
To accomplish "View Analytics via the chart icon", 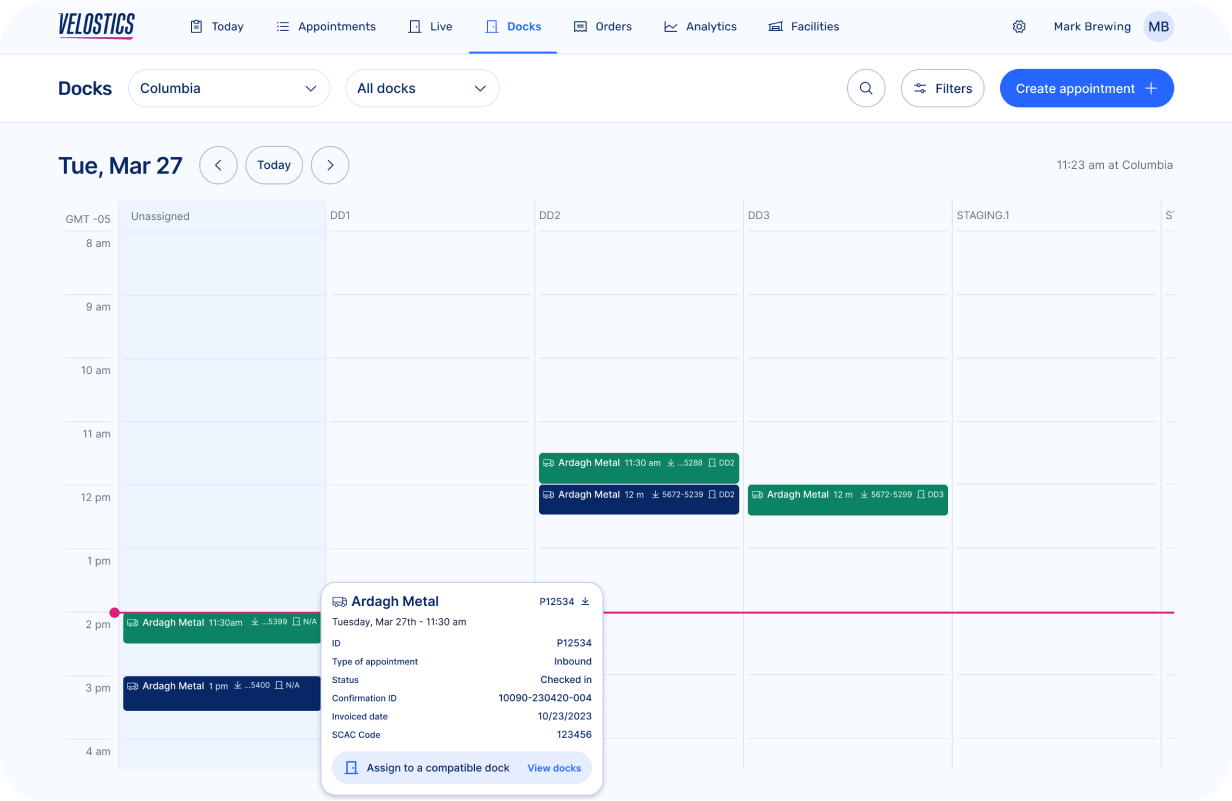I will click(670, 26).
